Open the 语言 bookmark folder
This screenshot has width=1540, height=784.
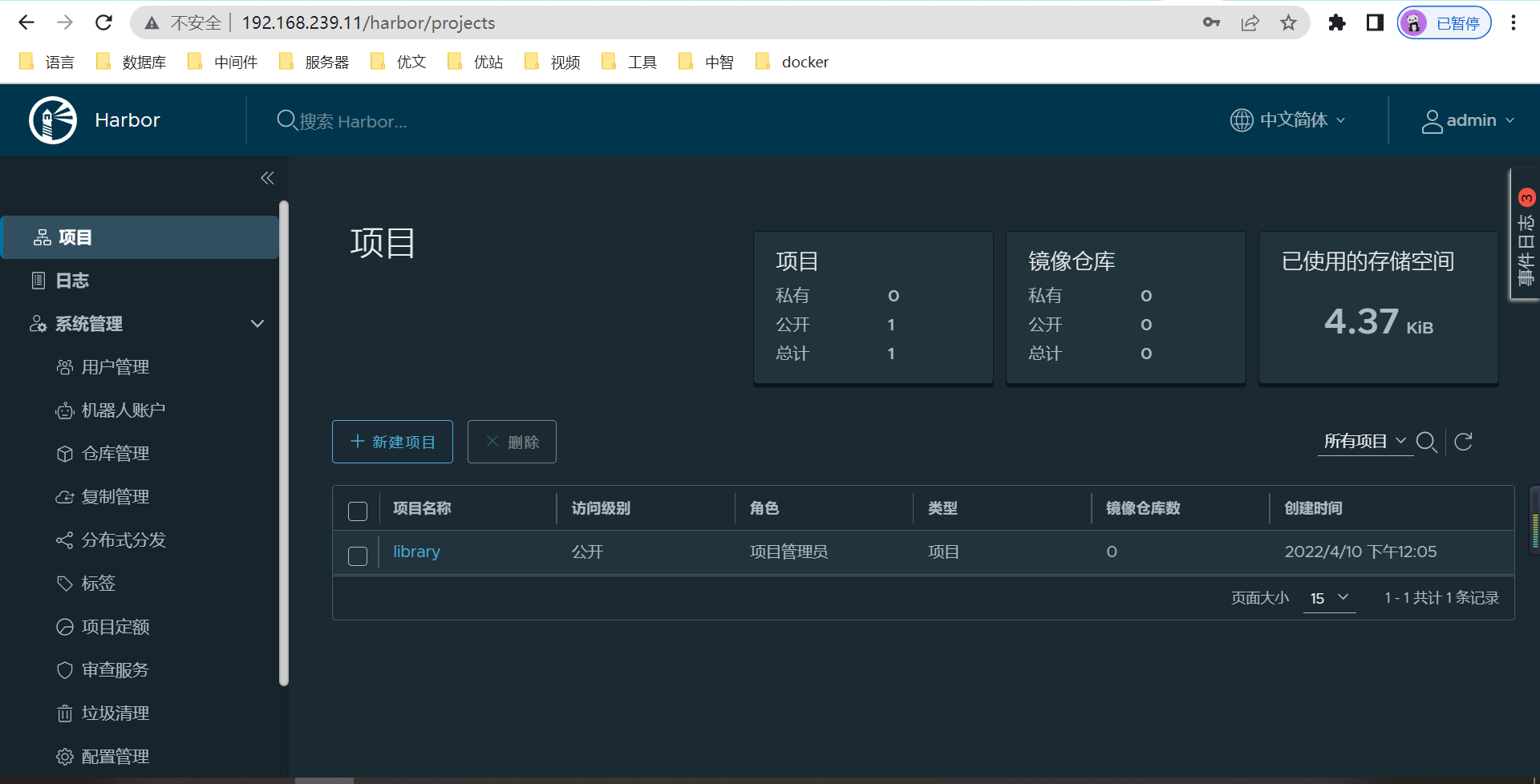coord(47,62)
